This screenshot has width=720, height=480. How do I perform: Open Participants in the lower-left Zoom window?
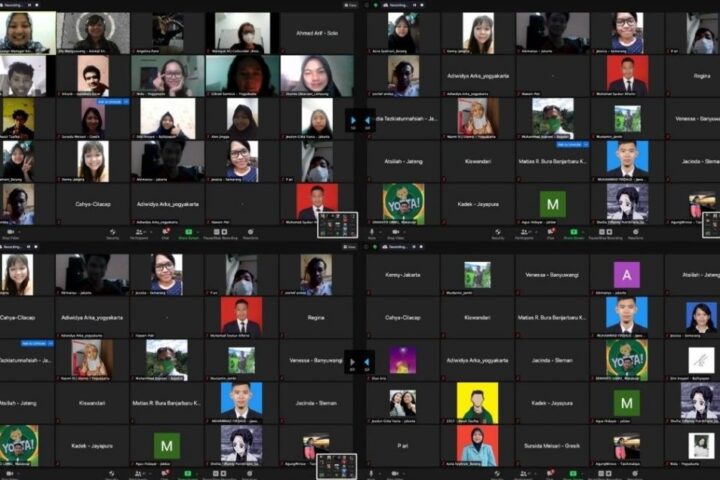point(138,474)
